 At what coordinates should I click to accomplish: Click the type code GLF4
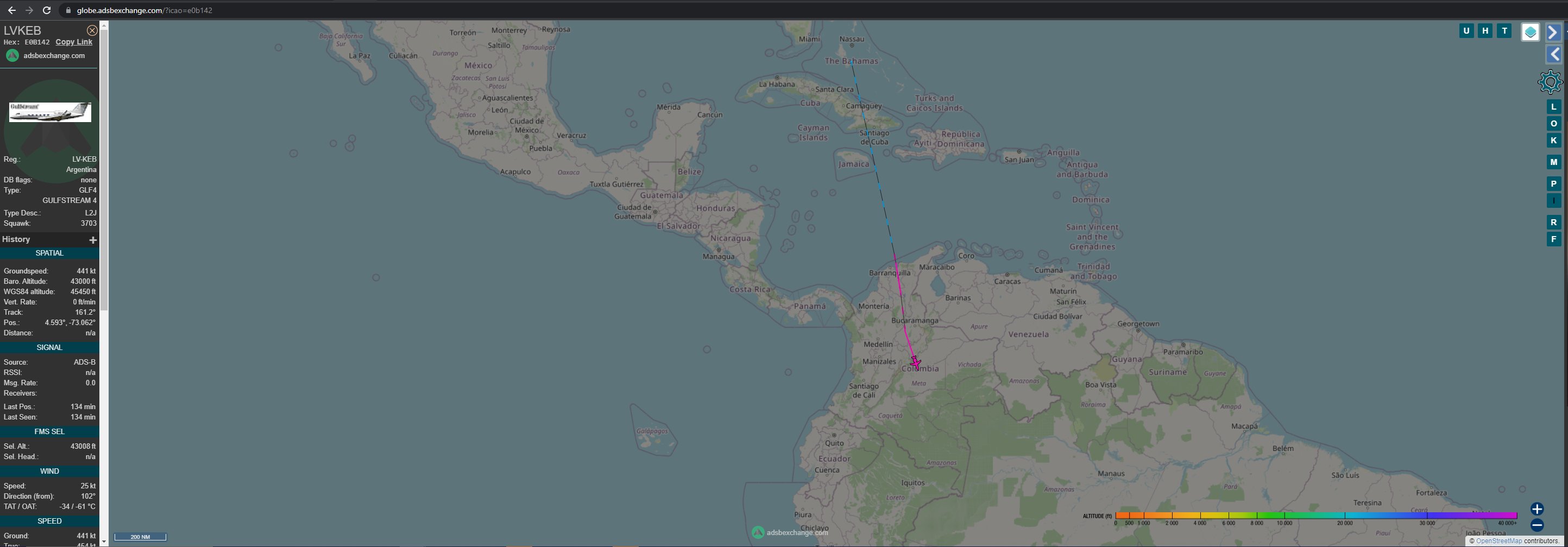coord(87,190)
